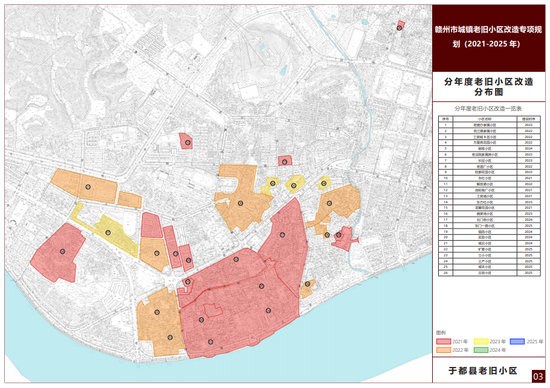Click the green 2024年 legend swatch
The height and width of the screenshot is (388, 550).
481,350
